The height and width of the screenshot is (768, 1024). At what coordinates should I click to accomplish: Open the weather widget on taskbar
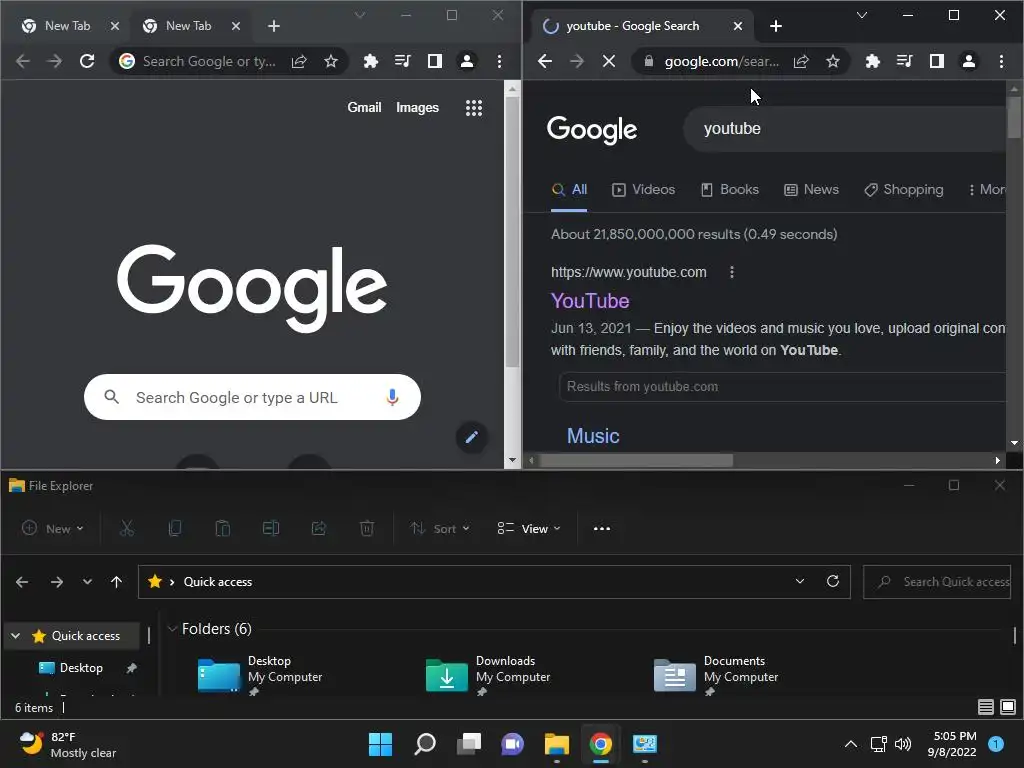click(x=67, y=744)
